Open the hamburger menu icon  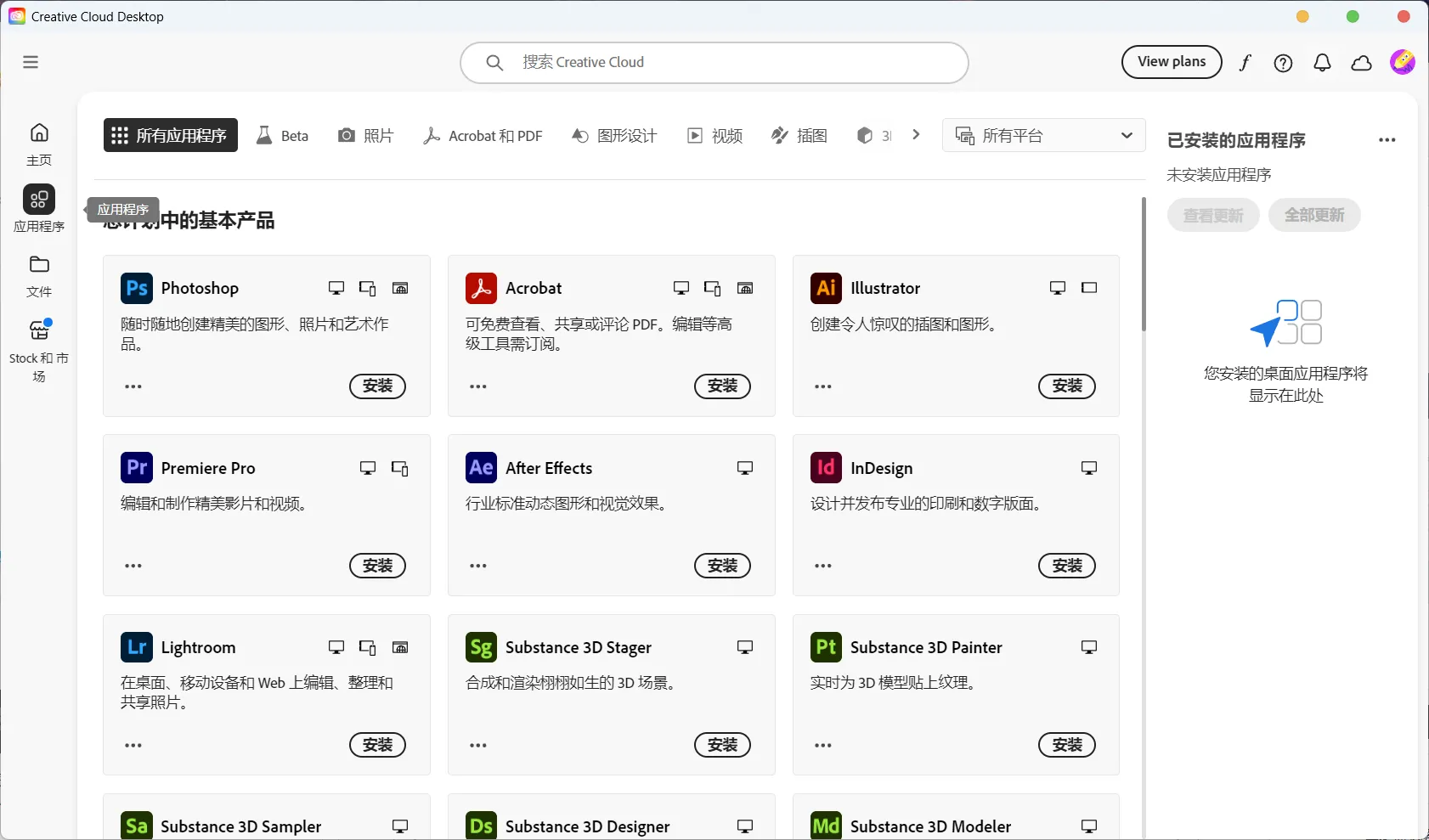pyautogui.click(x=31, y=62)
